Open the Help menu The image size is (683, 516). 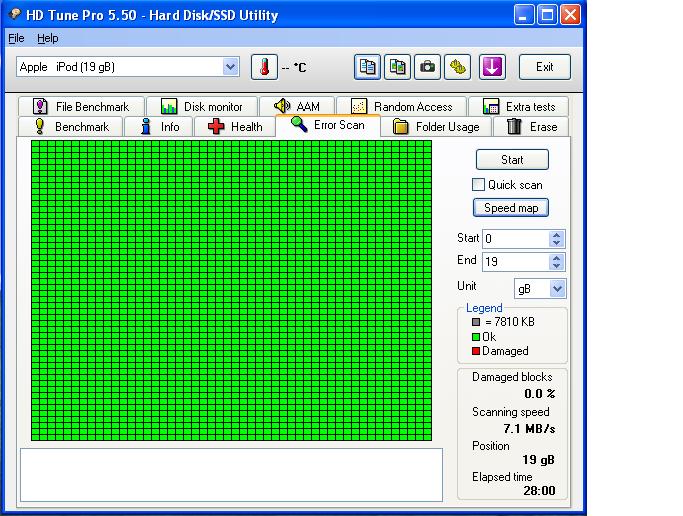(x=47, y=38)
